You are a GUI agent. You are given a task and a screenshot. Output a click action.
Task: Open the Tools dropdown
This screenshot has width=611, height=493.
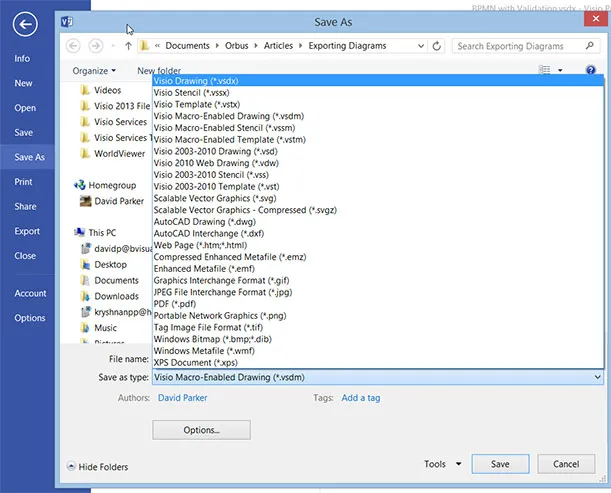click(443, 464)
